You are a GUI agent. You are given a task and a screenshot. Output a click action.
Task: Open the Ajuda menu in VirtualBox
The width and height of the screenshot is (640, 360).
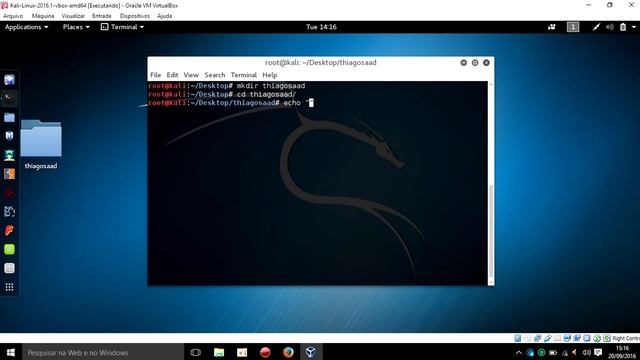tap(164, 16)
